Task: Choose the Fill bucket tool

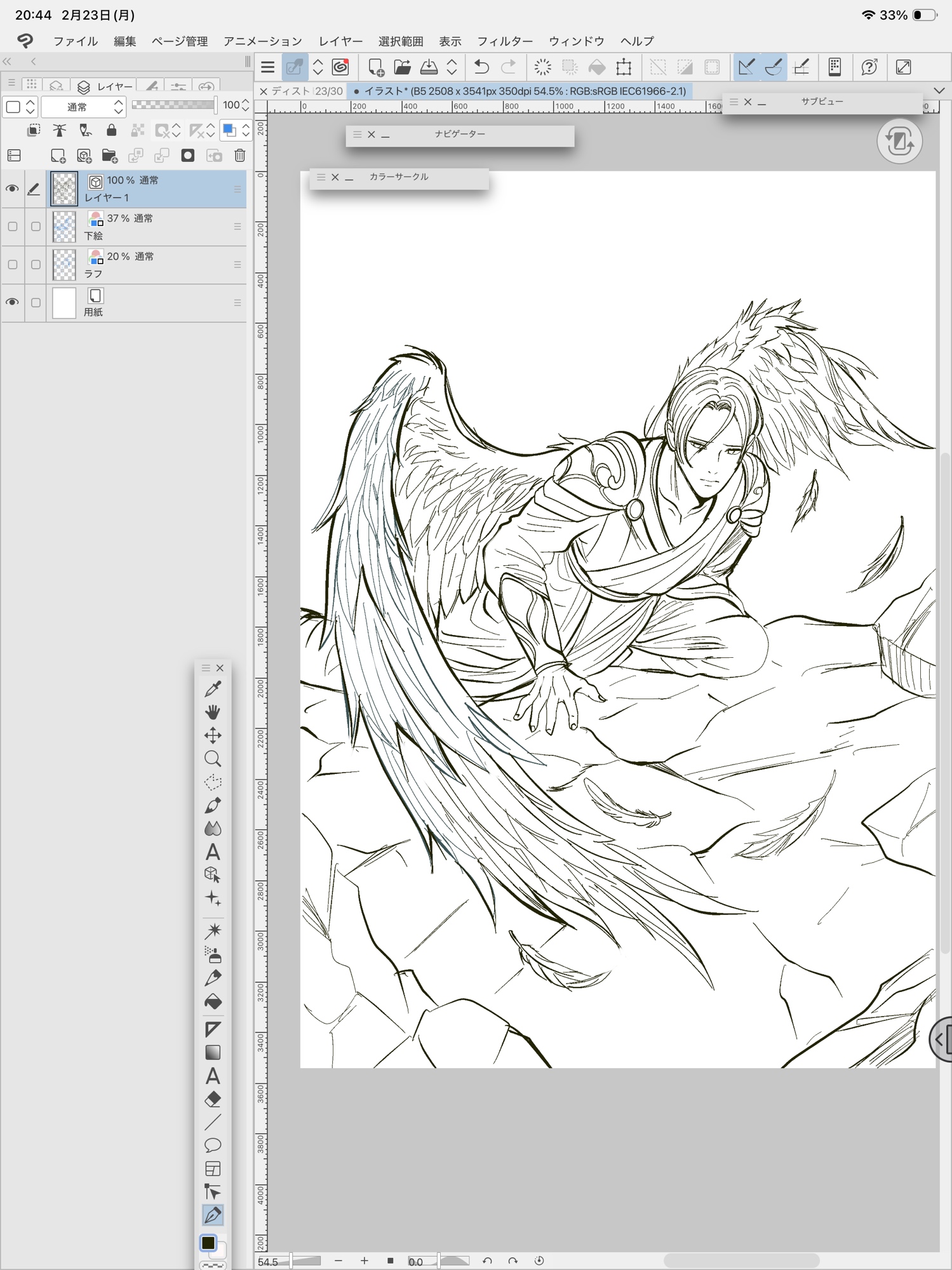Action: pyautogui.click(x=213, y=1002)
